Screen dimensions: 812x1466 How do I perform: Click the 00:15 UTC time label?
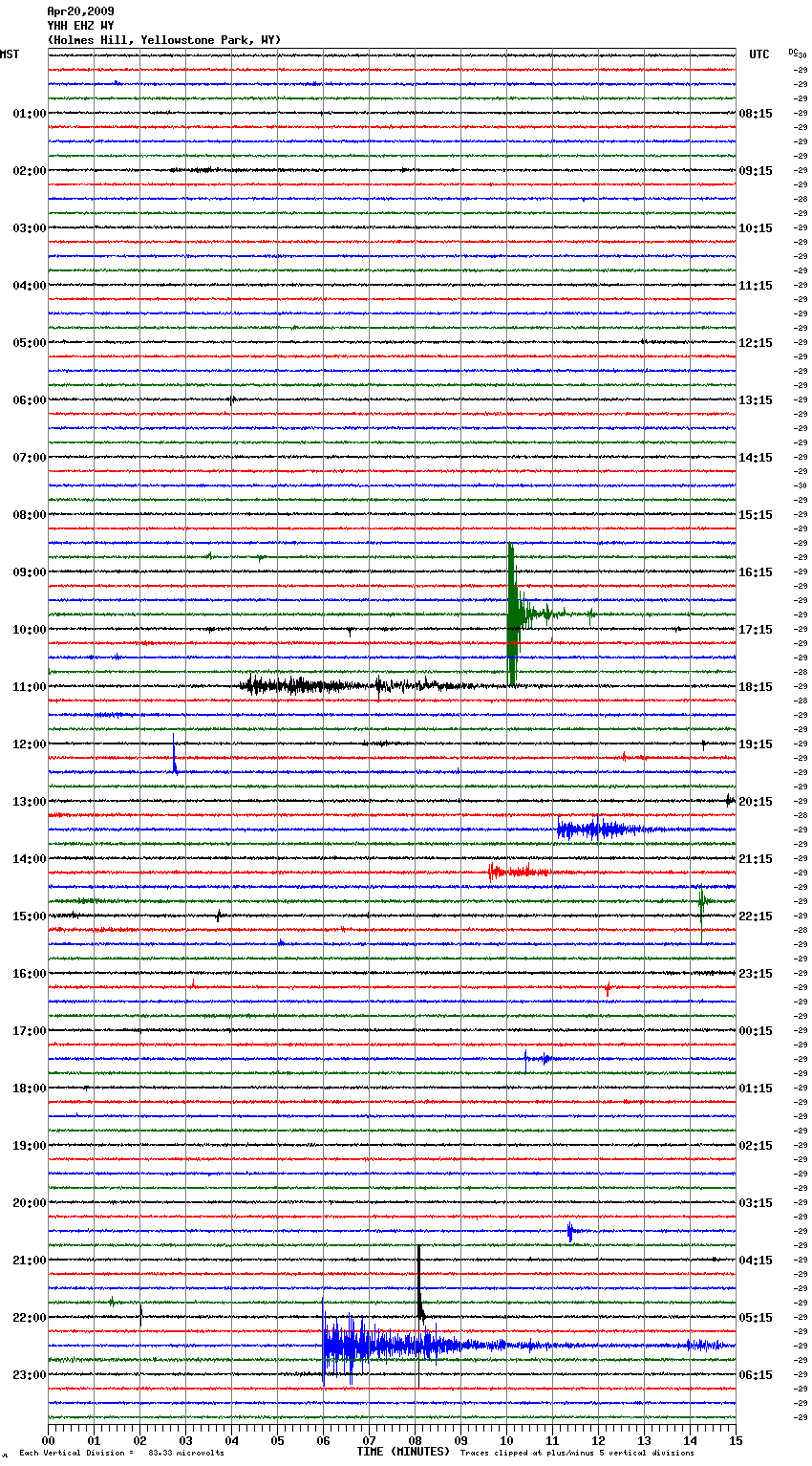[x=756, y=1031]
